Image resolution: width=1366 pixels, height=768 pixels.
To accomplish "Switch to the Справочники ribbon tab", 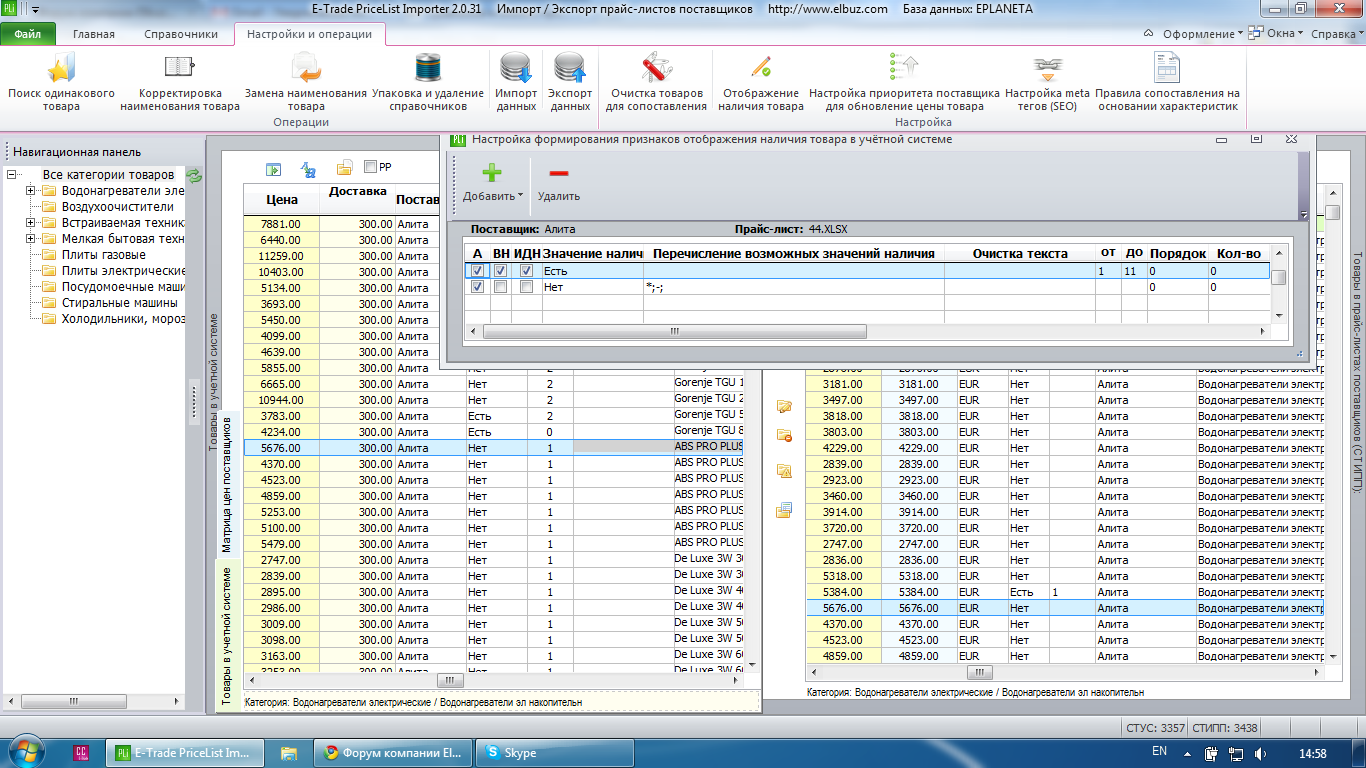I will 181,34.
